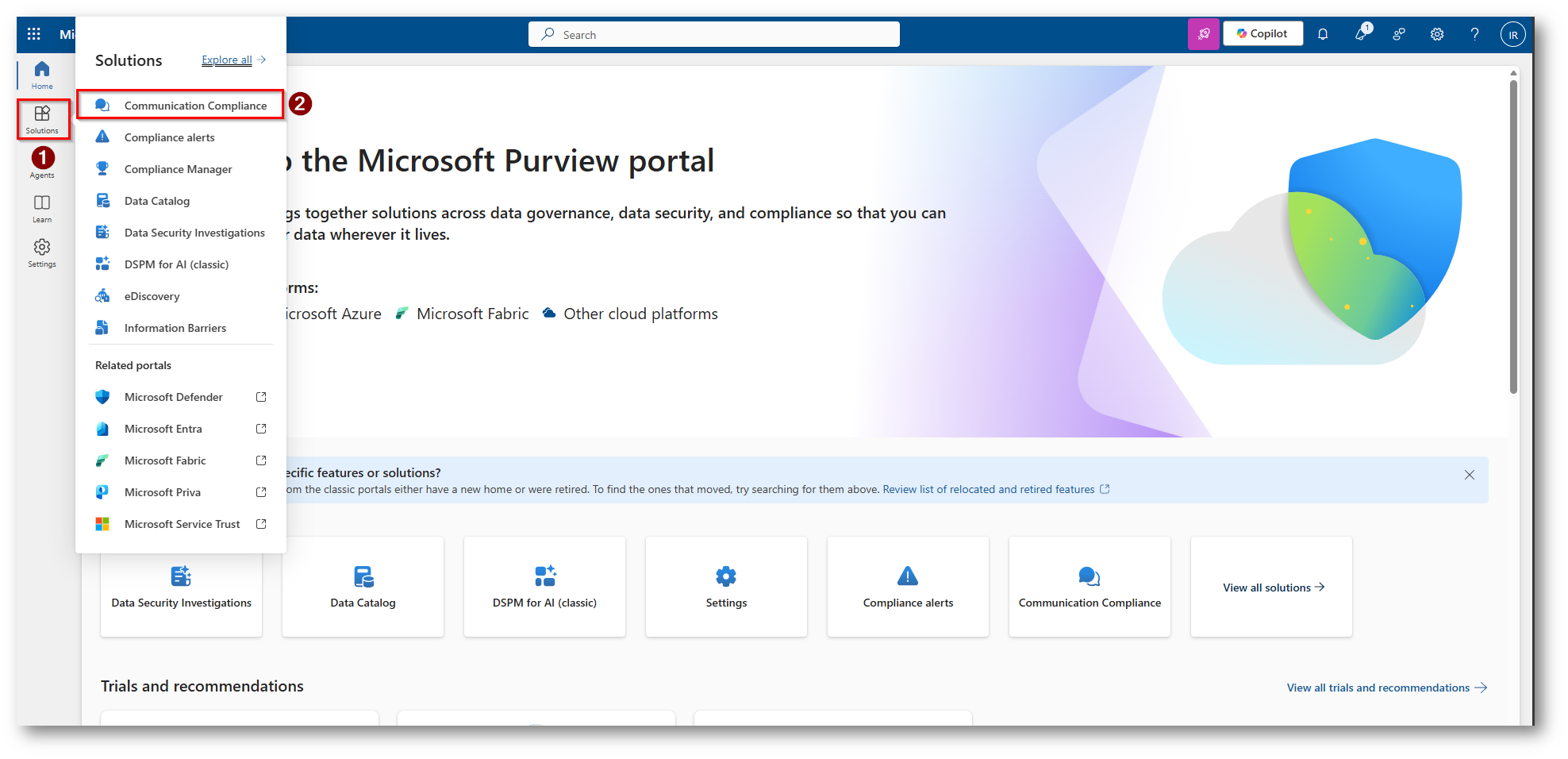The width and height of the screenshot is (1568, 759).
Task: Open the Settings card with gear icon
Action: 727,587
